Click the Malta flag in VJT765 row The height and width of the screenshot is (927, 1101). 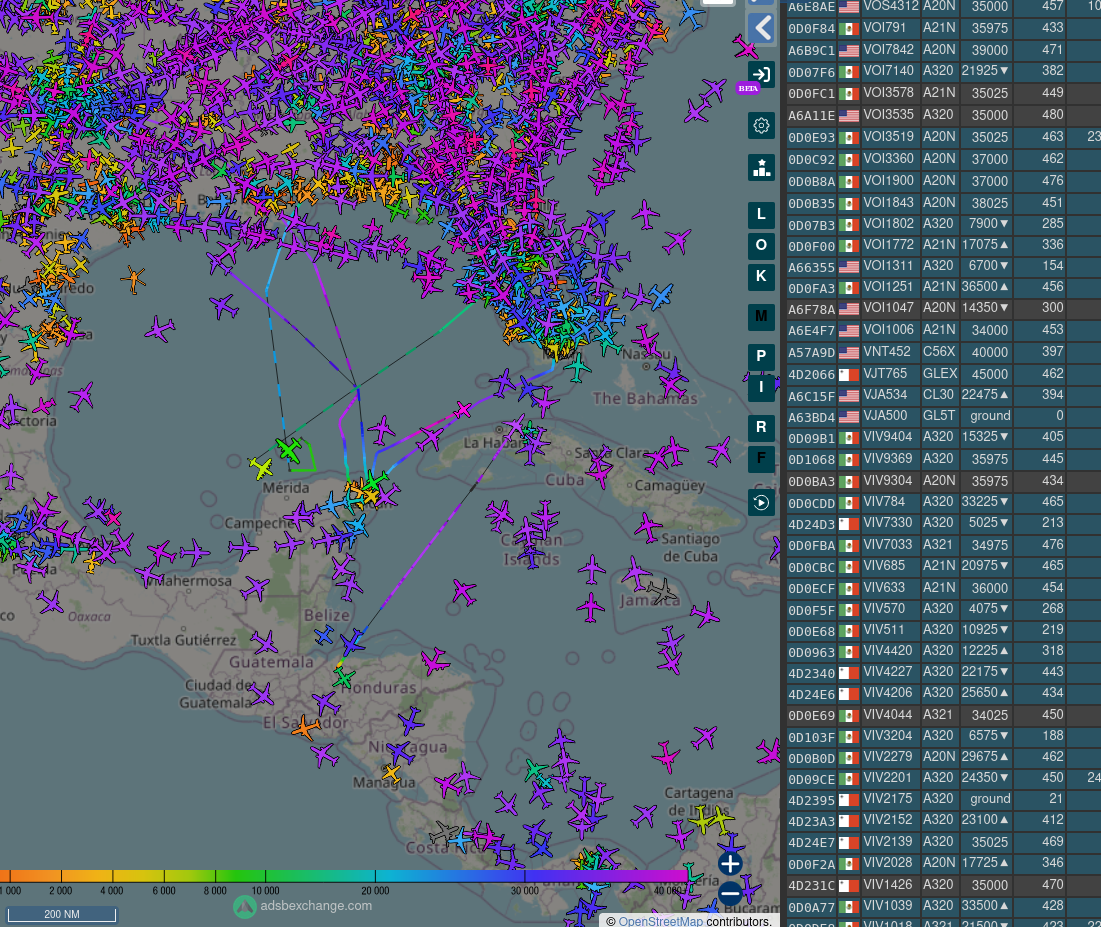tap(849, 374)
